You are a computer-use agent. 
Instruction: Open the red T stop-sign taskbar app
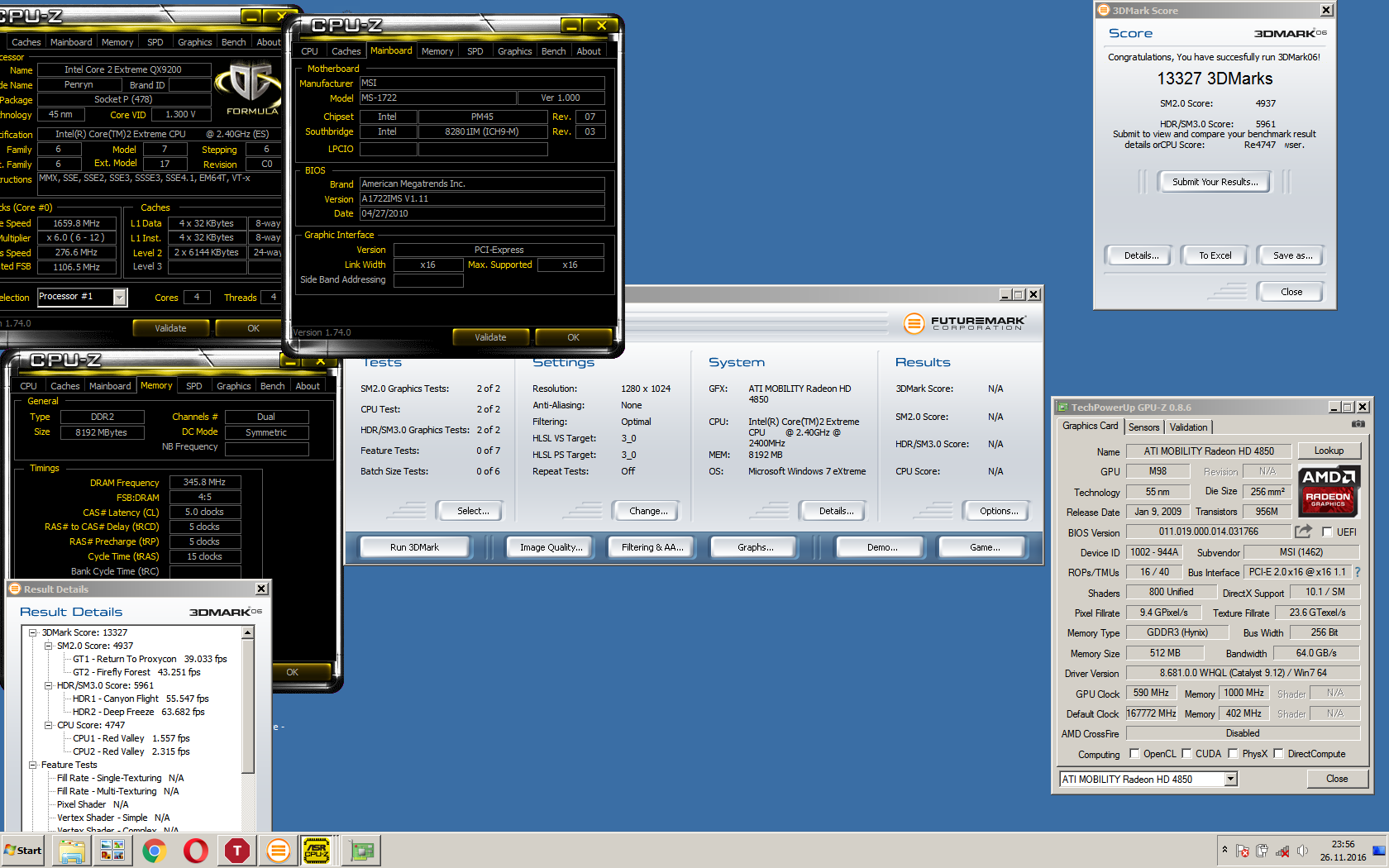click(x=237, y=850)
